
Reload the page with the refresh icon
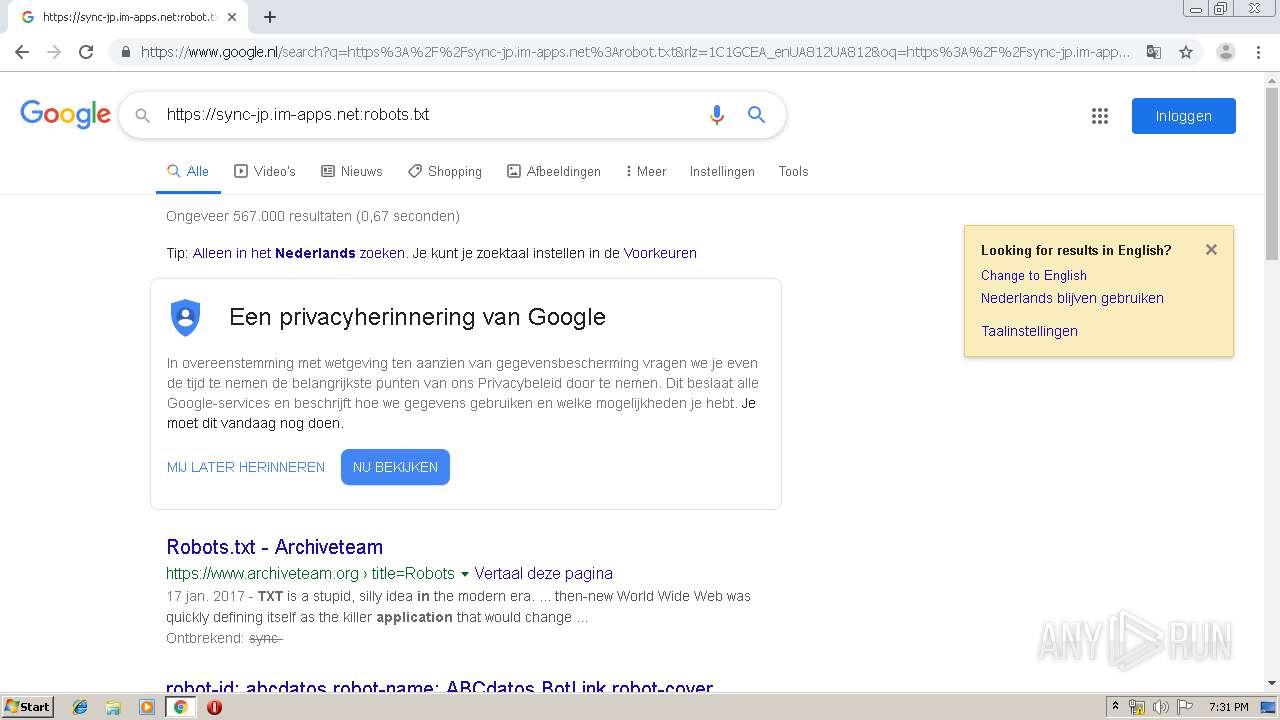[86, 52]
